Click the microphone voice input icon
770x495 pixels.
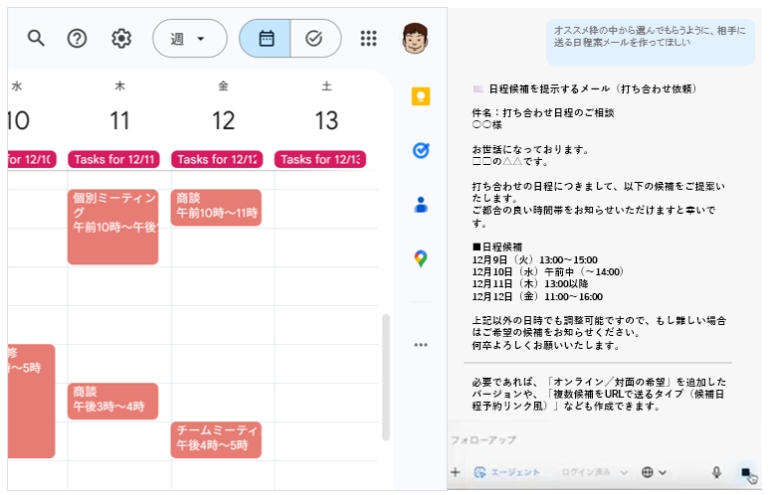click(x=716, y=472)
